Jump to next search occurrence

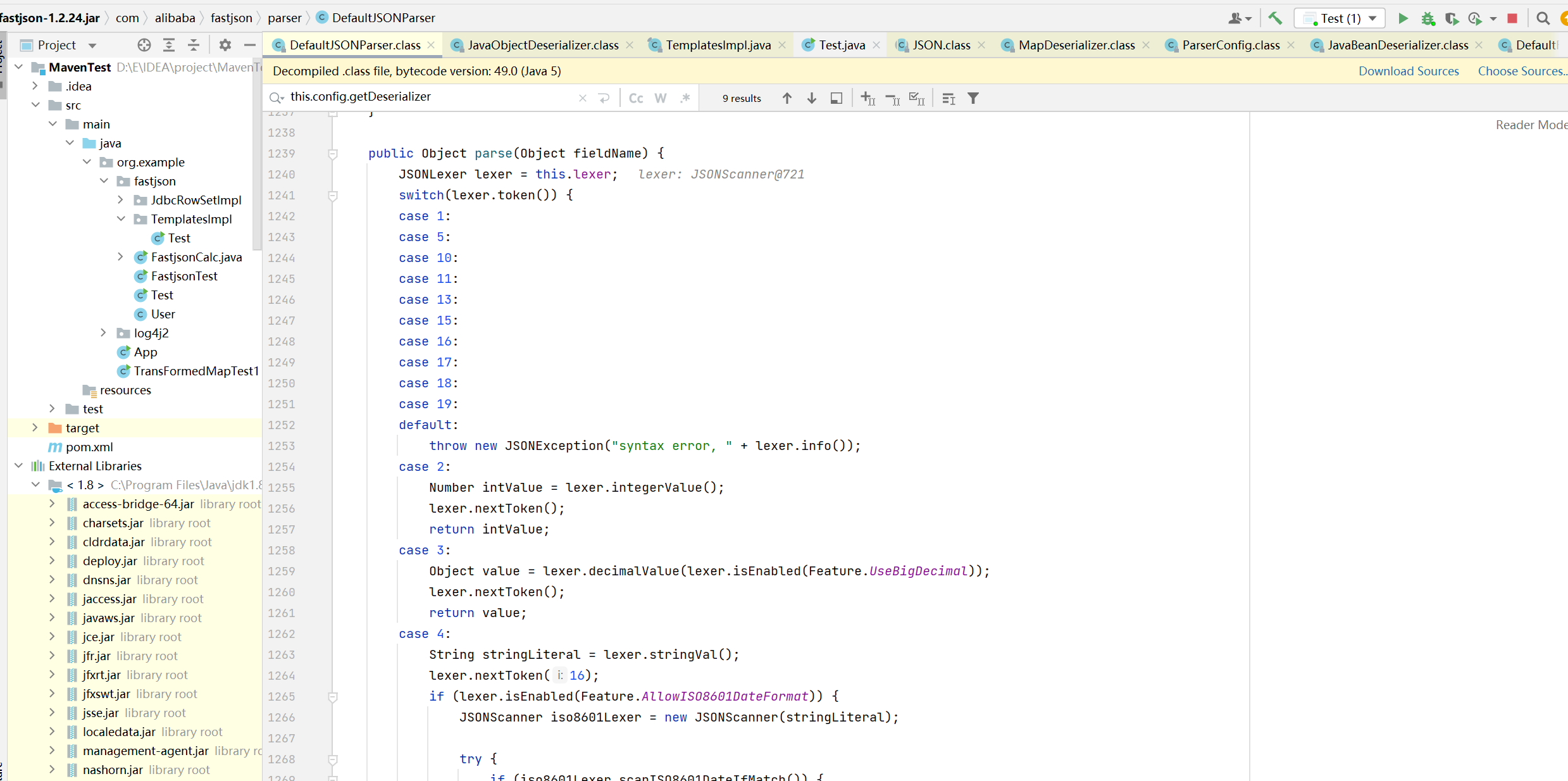[811, 98]
